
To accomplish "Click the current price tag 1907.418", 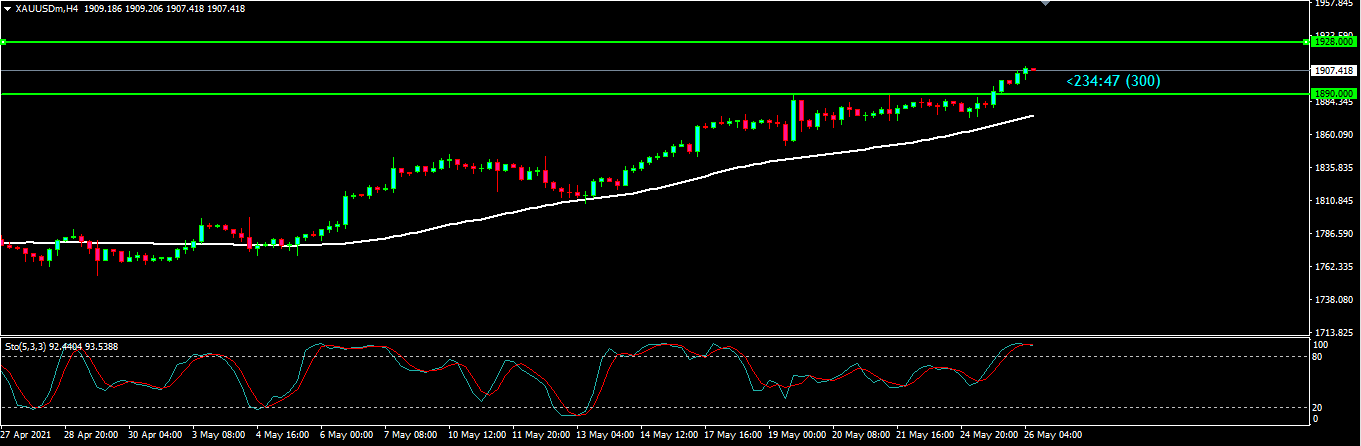I will 1334,71.
